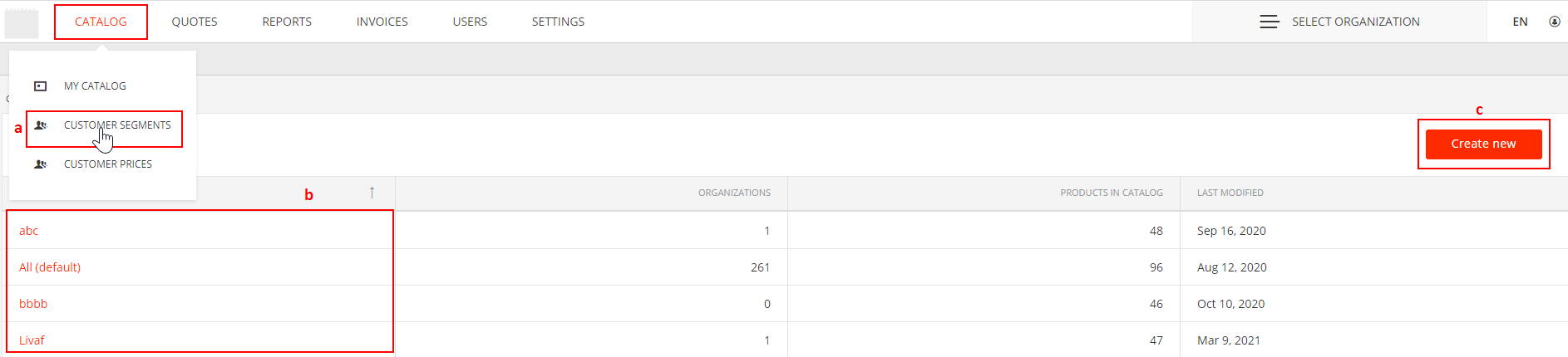Open the Livaf segment link

coord(32,340)
